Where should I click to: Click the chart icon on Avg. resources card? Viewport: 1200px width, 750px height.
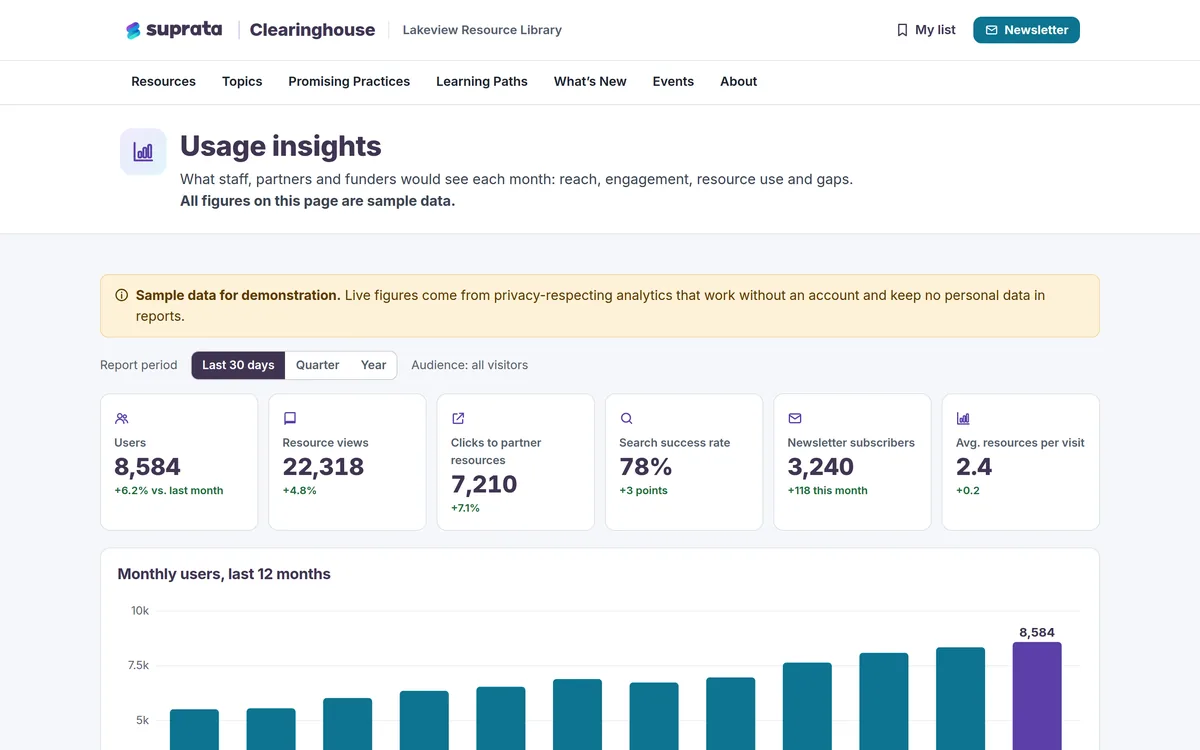tap(963, 418)
